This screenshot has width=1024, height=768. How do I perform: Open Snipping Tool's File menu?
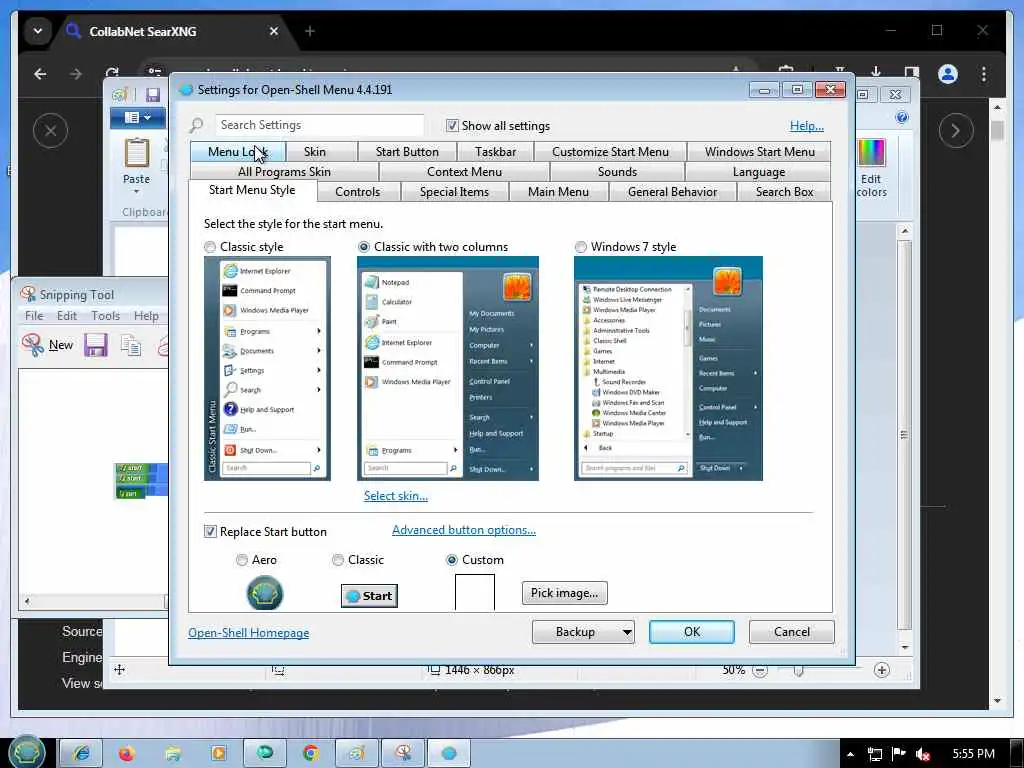pyautogui.click(x=34, y=315)
